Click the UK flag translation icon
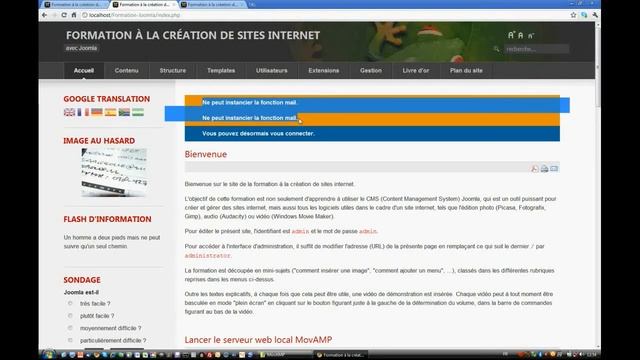Viewport: 640px width, 360px height. pos(69,112)
